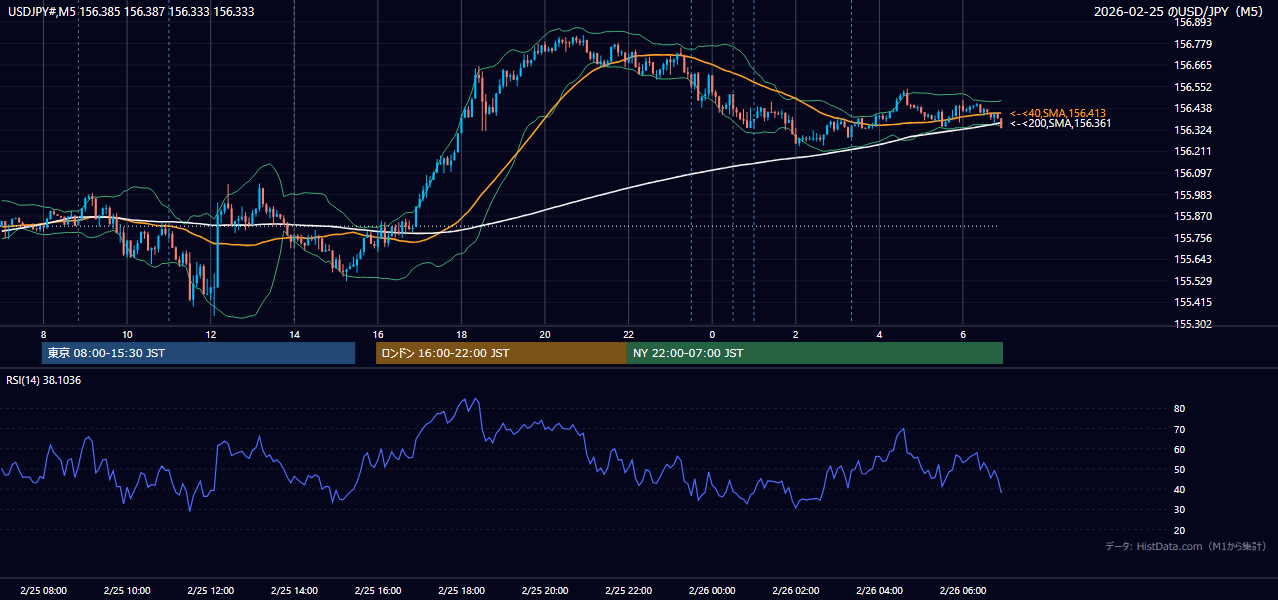Click price axis value 156.097
The height and width of the screenshot is (600, 1278).
[x=1193, y=173]
